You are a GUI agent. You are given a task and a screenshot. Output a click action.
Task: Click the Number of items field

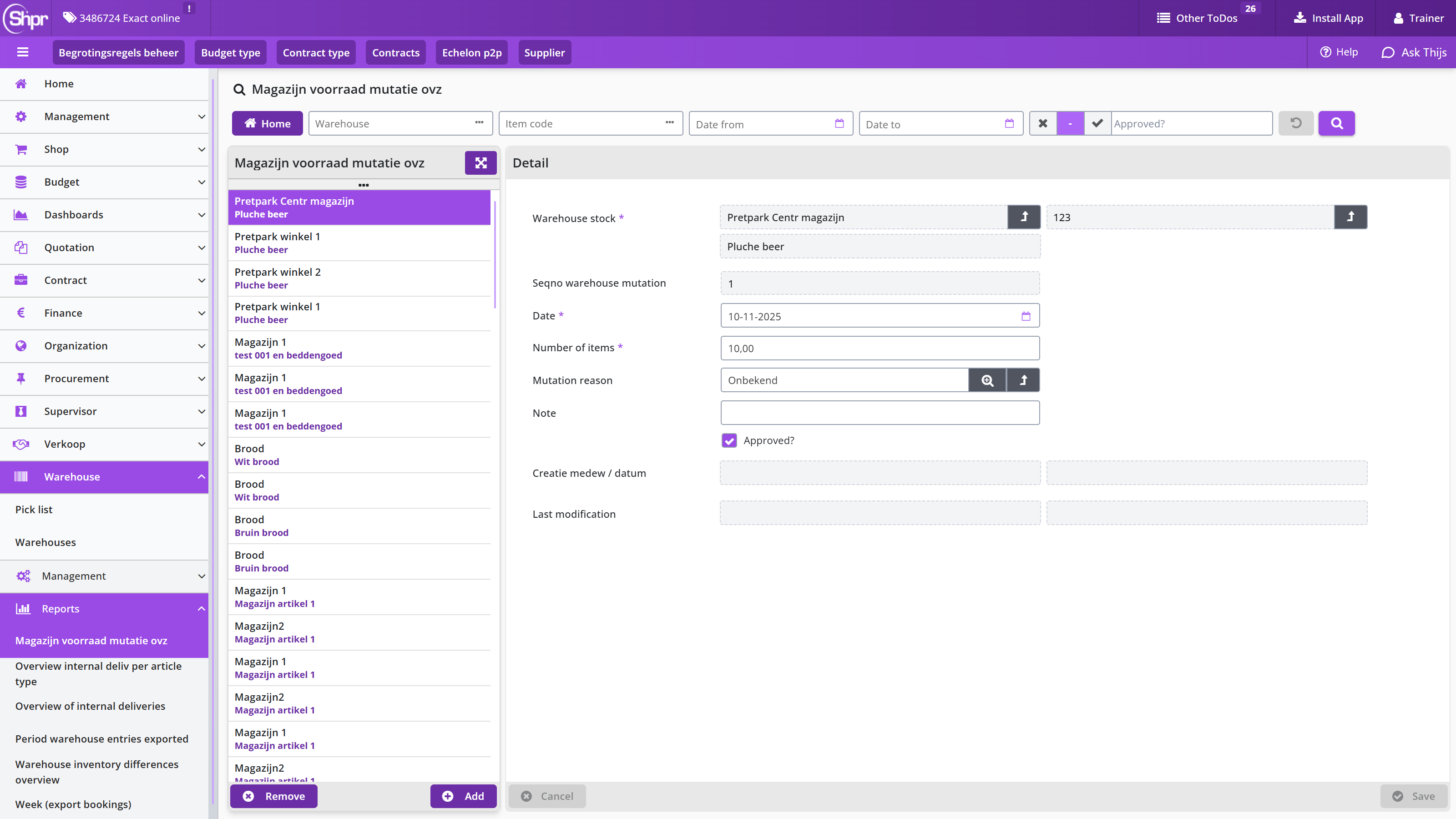point(880,348)
